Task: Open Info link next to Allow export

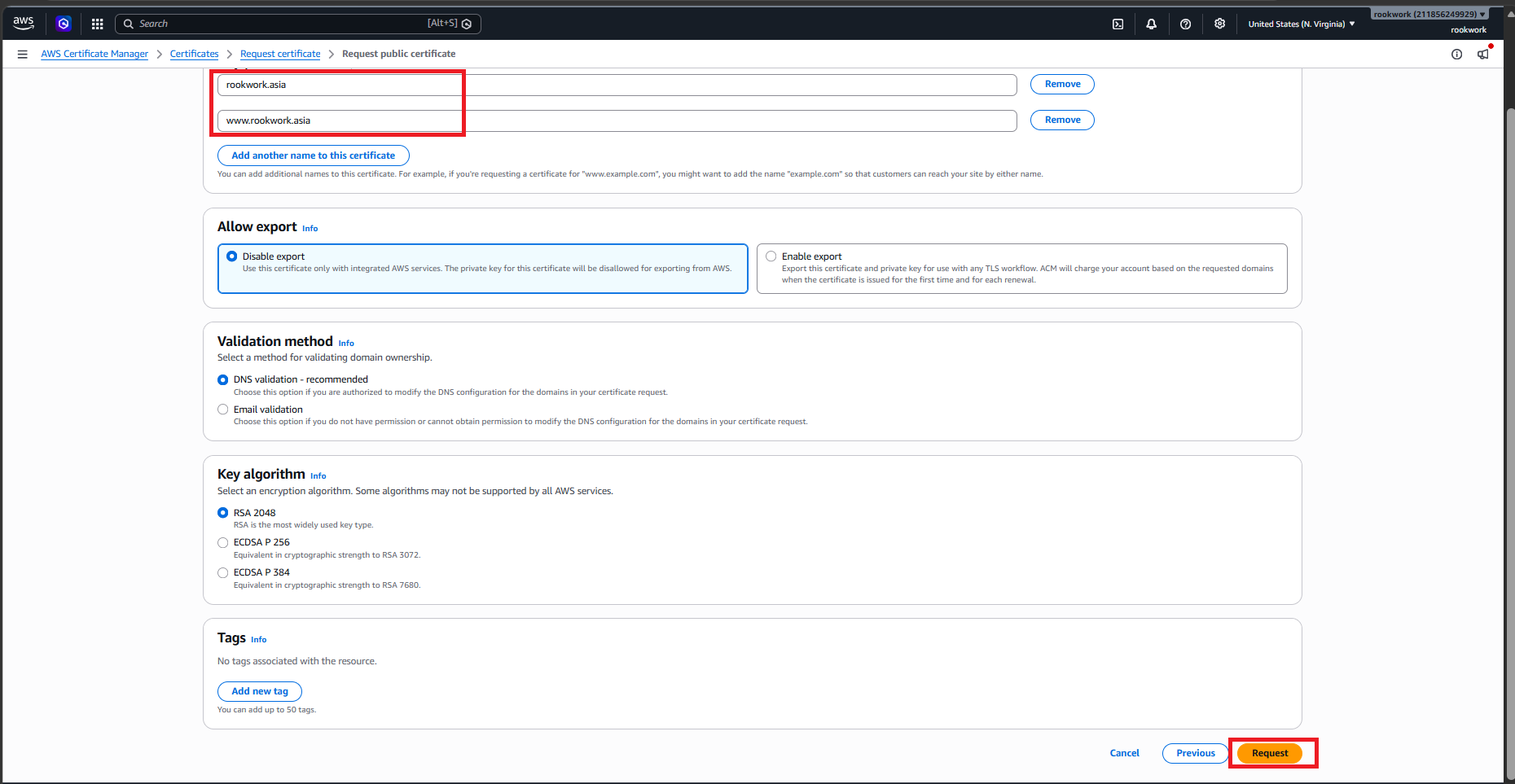Action: (310, 229)
